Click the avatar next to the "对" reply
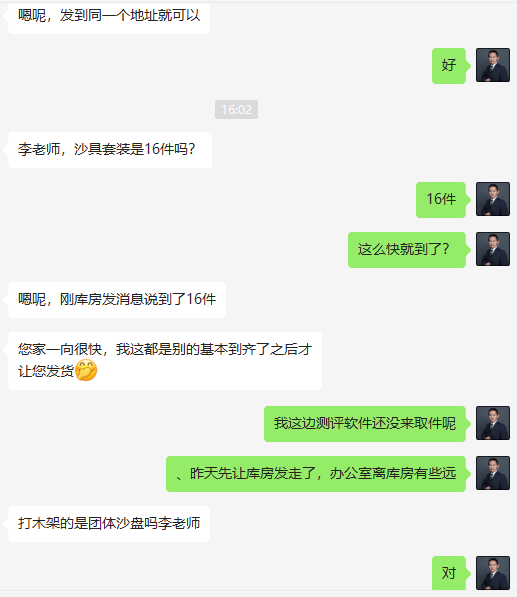Viewport: 517px width, 597px height. coord(493,573)
